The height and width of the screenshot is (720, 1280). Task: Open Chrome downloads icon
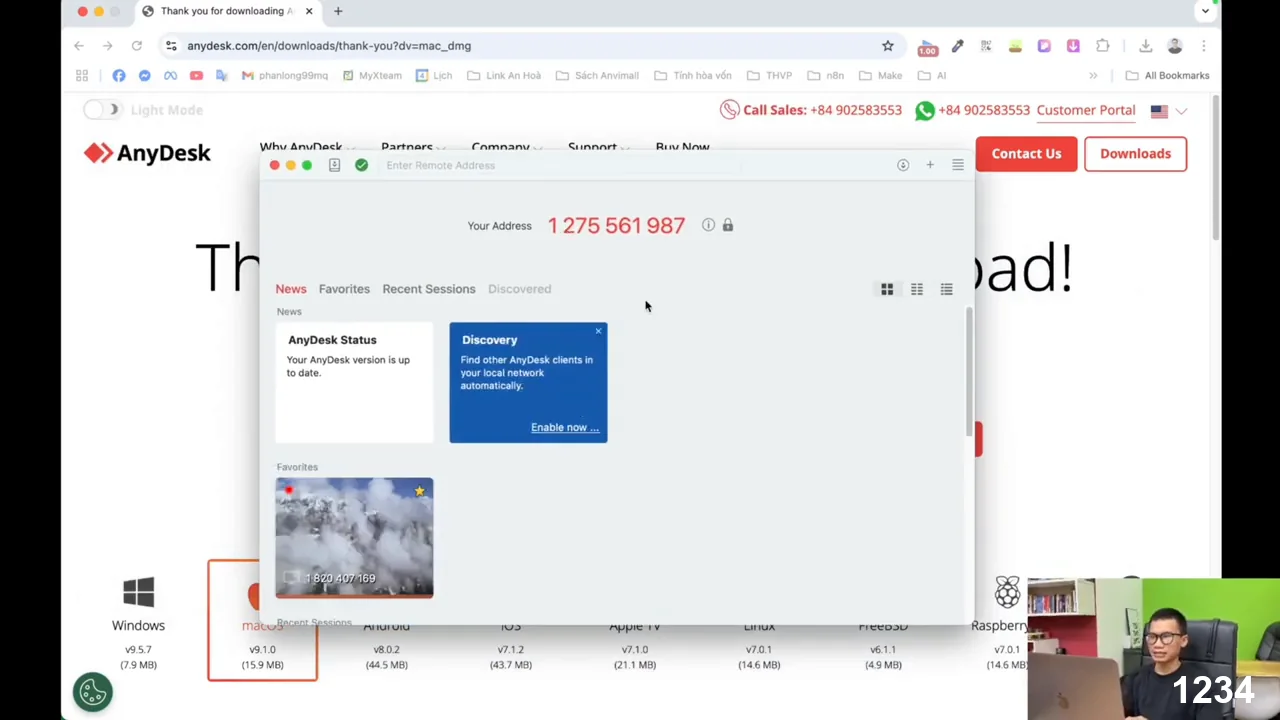coord(1146,46)
